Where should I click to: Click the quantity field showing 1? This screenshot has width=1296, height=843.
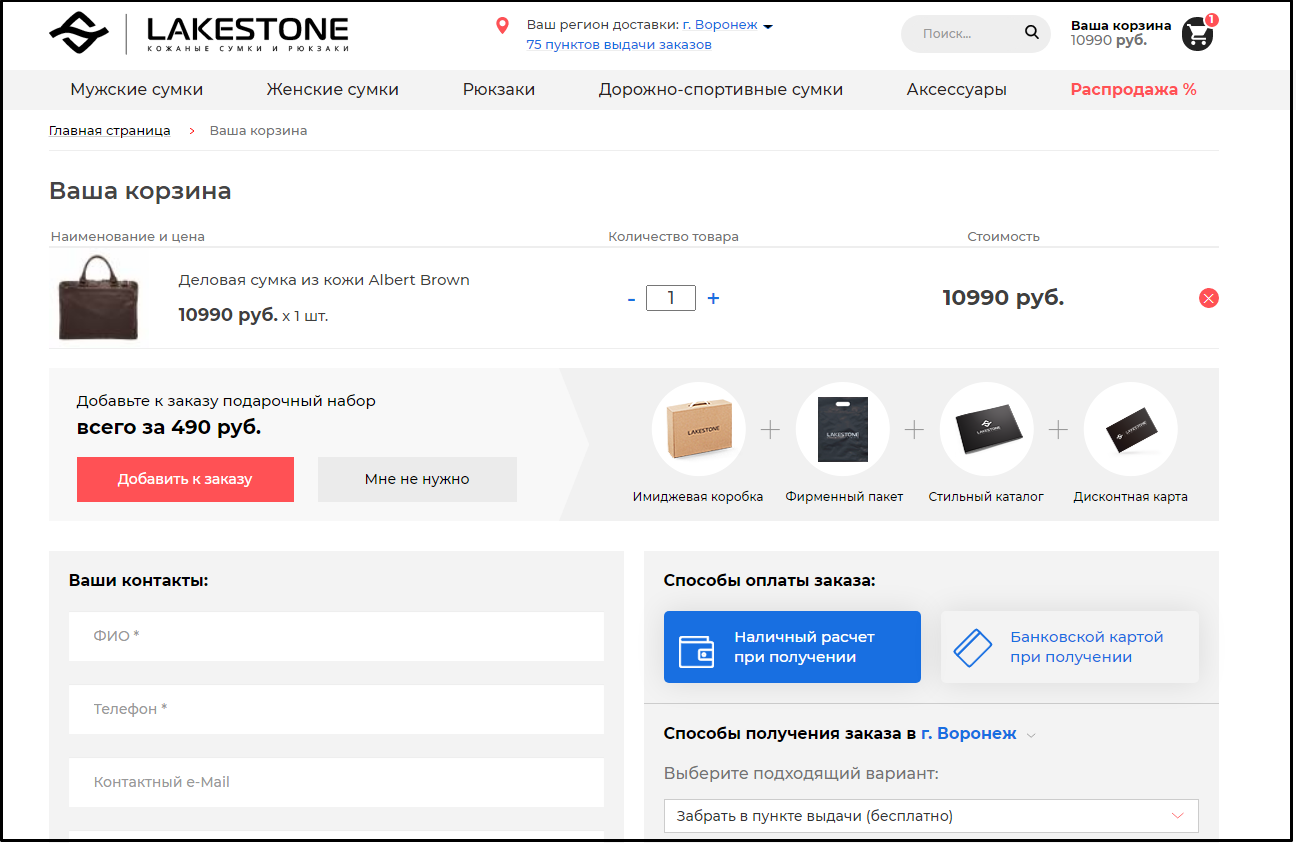[671, 298]
